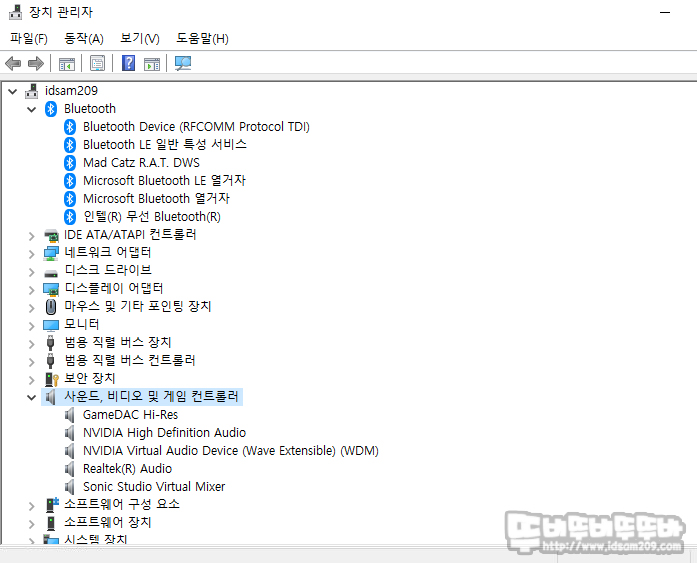This screenshot has height=563, width=697.
Task: Click the 마우스 및 기타 포인팅 장치 icon
Action: [x=51, y=307]
